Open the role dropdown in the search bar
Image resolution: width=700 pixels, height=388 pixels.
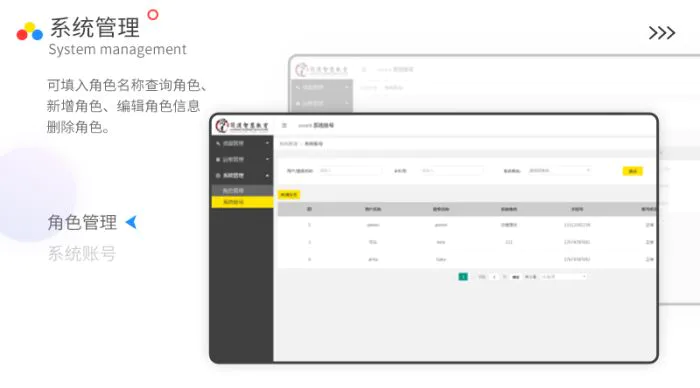tap(560, 171)
